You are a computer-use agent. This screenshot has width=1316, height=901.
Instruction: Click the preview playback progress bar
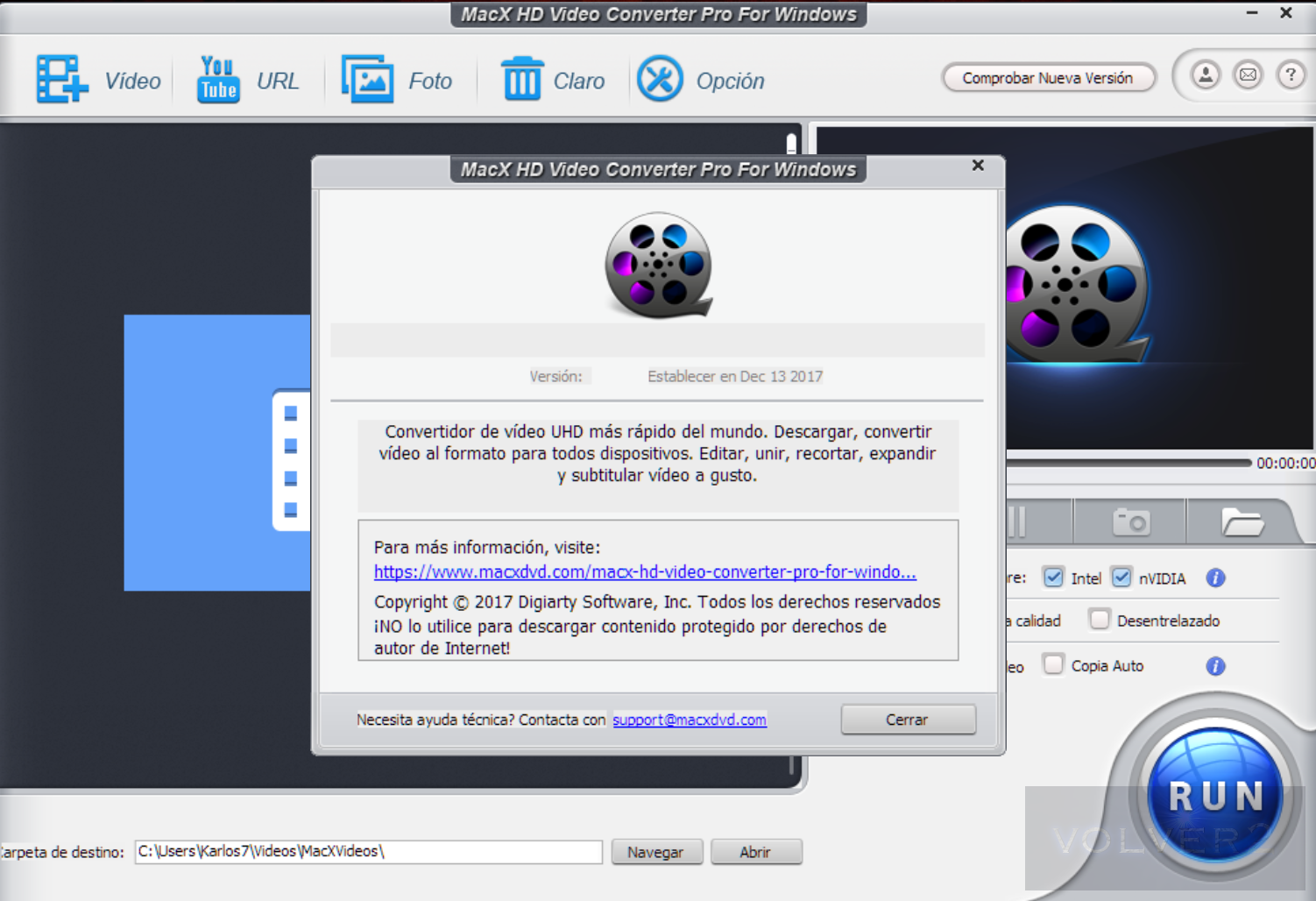(x=1129, y=463)
